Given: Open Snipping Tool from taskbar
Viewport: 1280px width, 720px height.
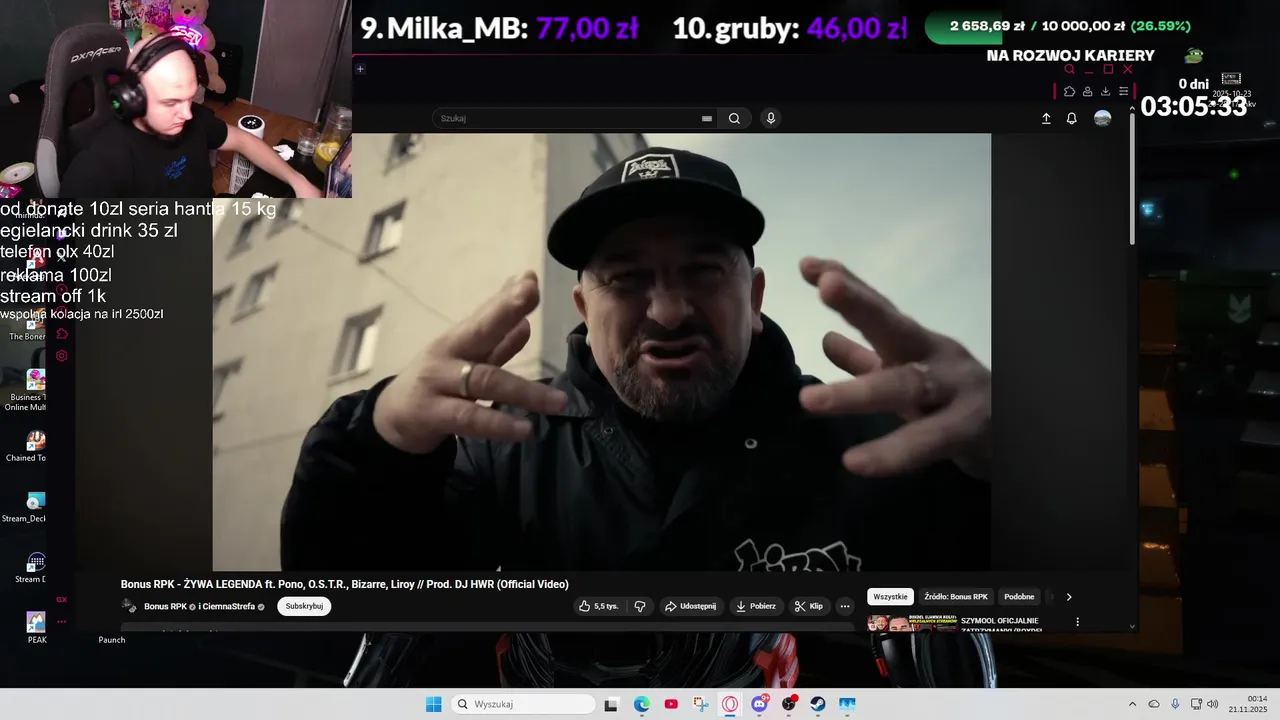Looking at the screenshot, I should coord(700,704).
